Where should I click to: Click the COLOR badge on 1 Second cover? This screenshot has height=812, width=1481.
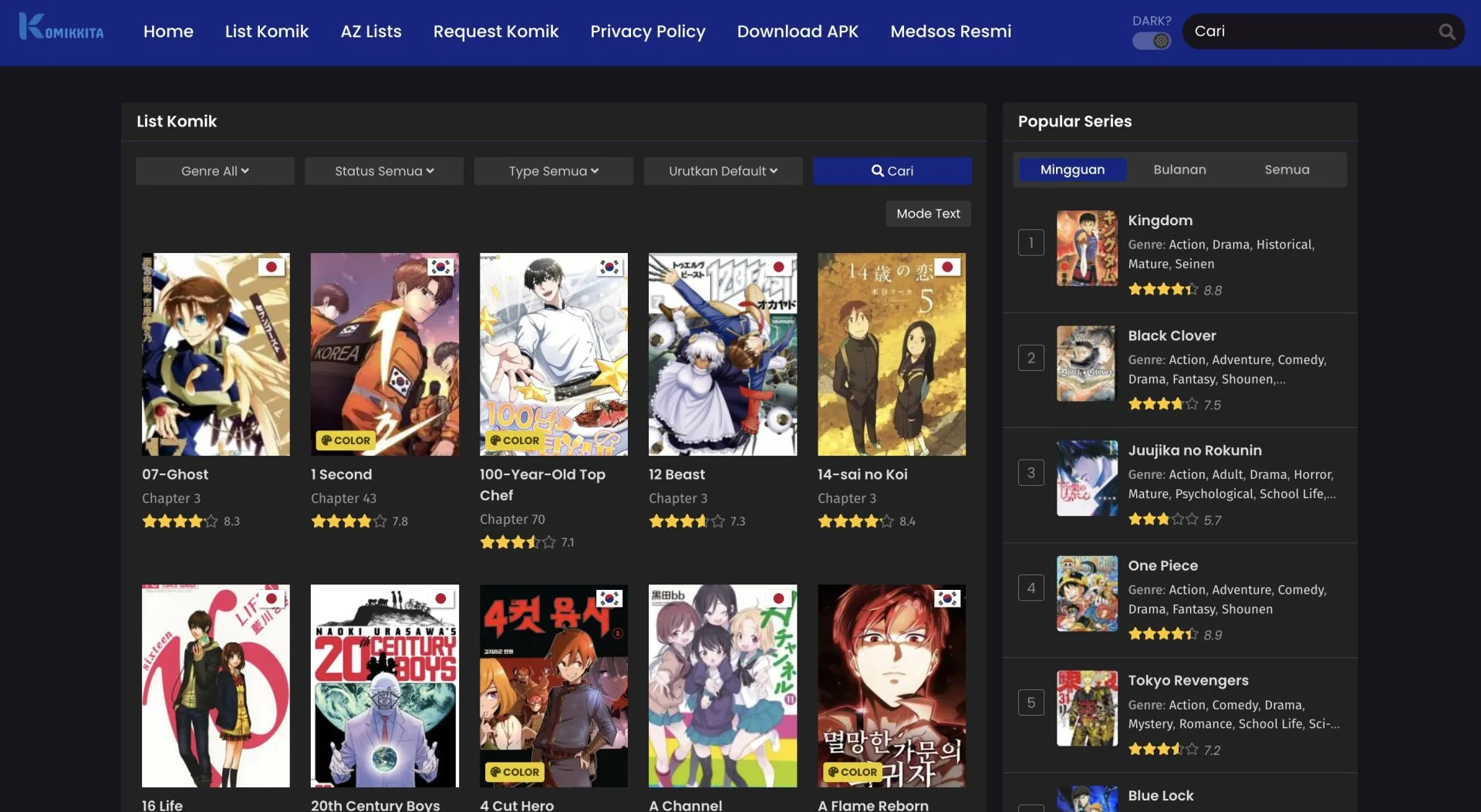346,440
